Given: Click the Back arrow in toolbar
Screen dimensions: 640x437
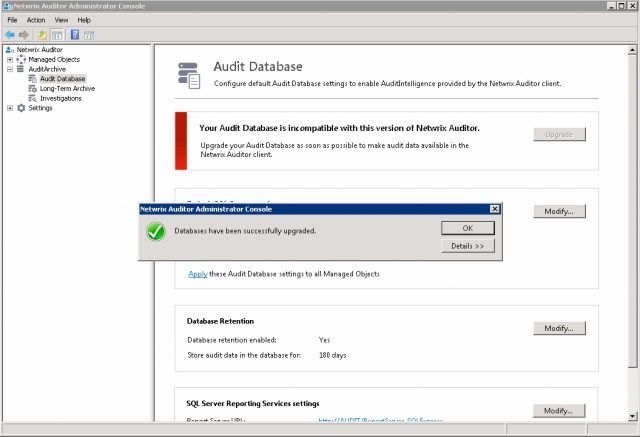Looking at the screenshot, I should (10, 35).
